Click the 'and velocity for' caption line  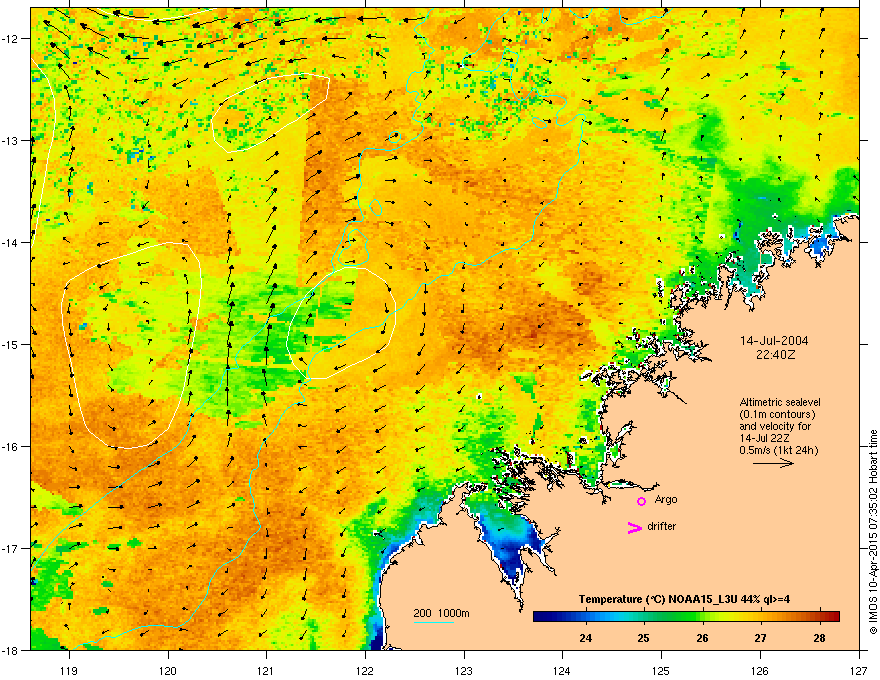775,426
